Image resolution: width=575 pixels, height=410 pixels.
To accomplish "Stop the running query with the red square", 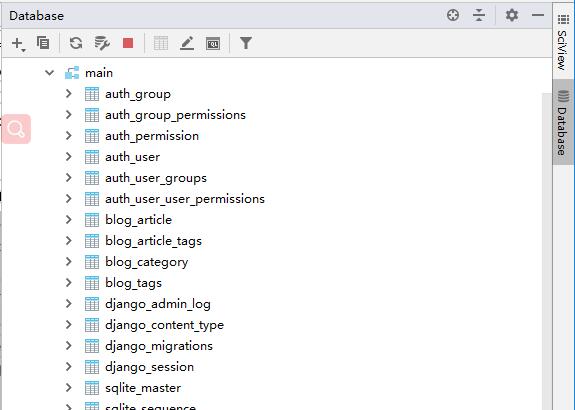I will [x=128, y=43].
